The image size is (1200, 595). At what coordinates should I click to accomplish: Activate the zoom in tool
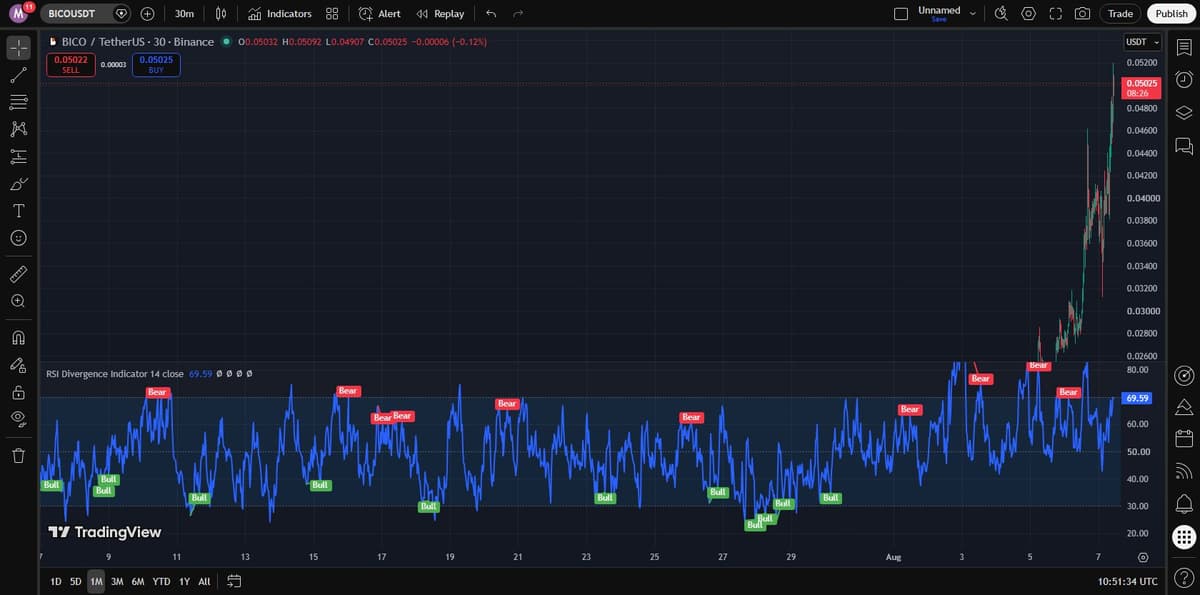[x=18, y=300]
